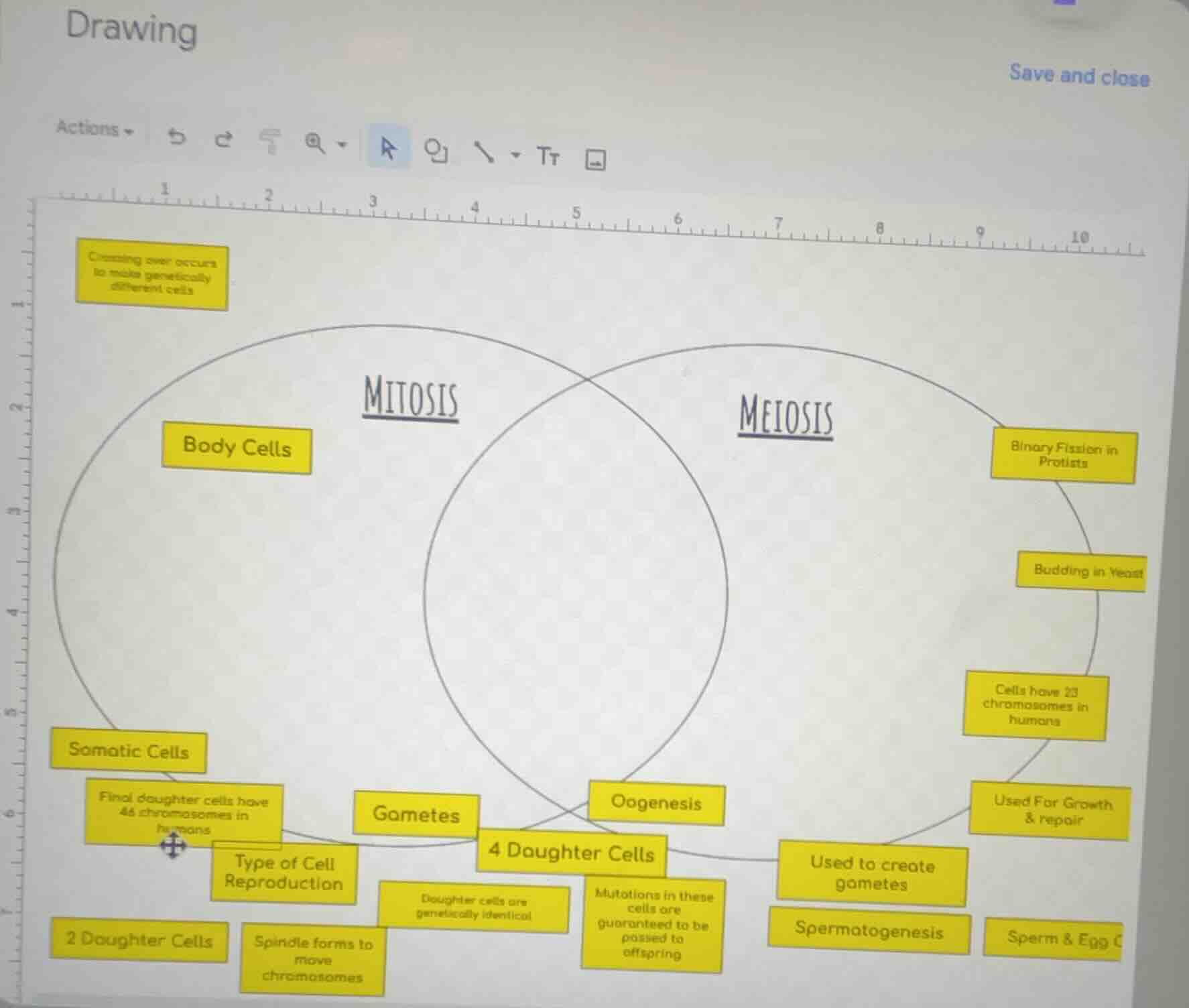Click the Zoom magnifier icon

click(x=314, y=143)
